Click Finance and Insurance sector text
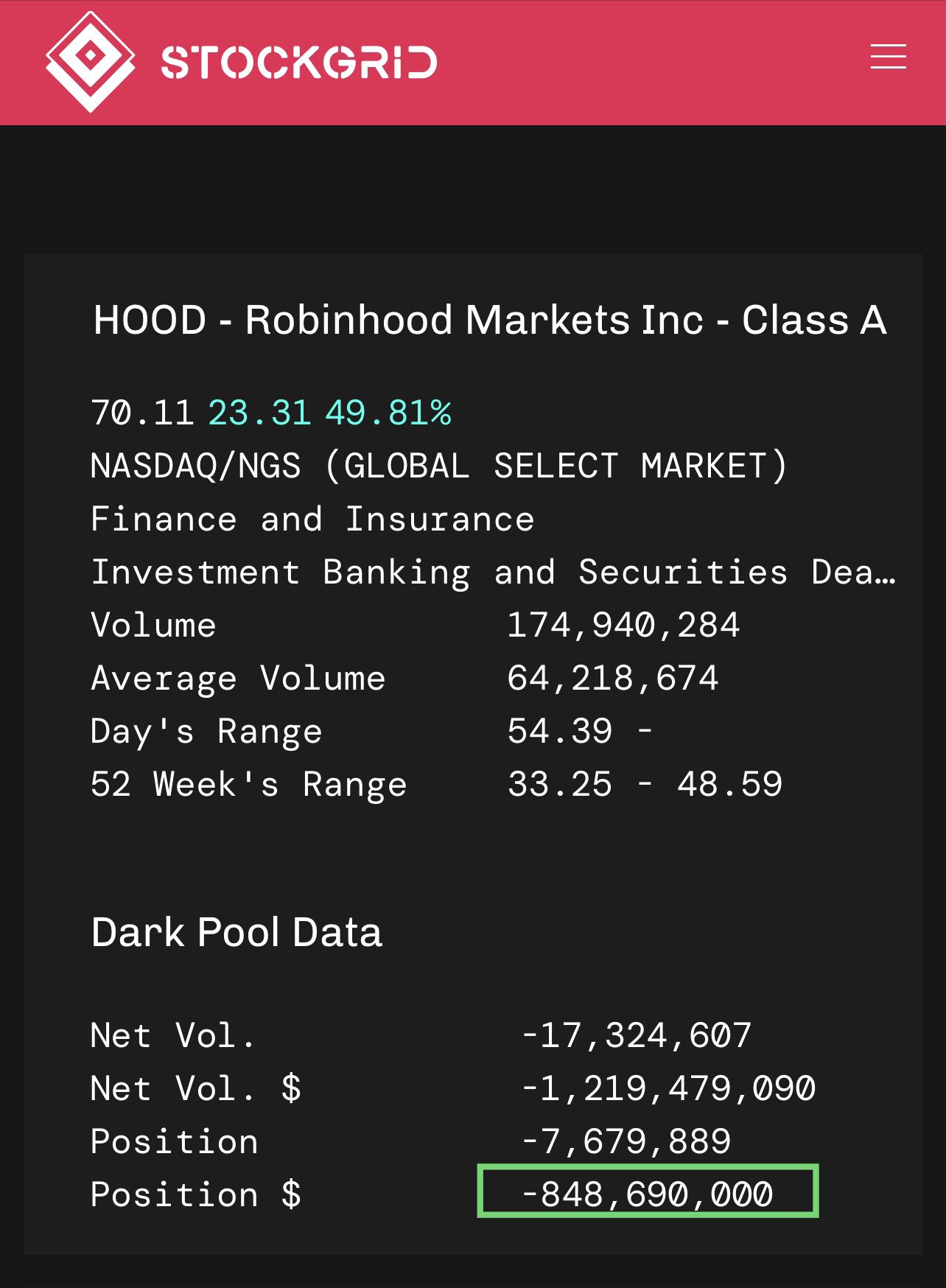This screenshot has width=946, height=1288. [x=312, y=519]
